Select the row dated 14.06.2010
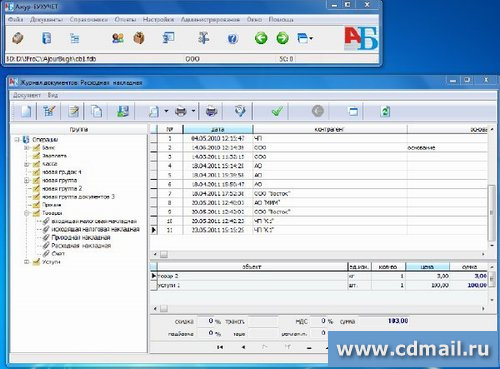This screenshot has width=500, height=369. coord(320,148)
